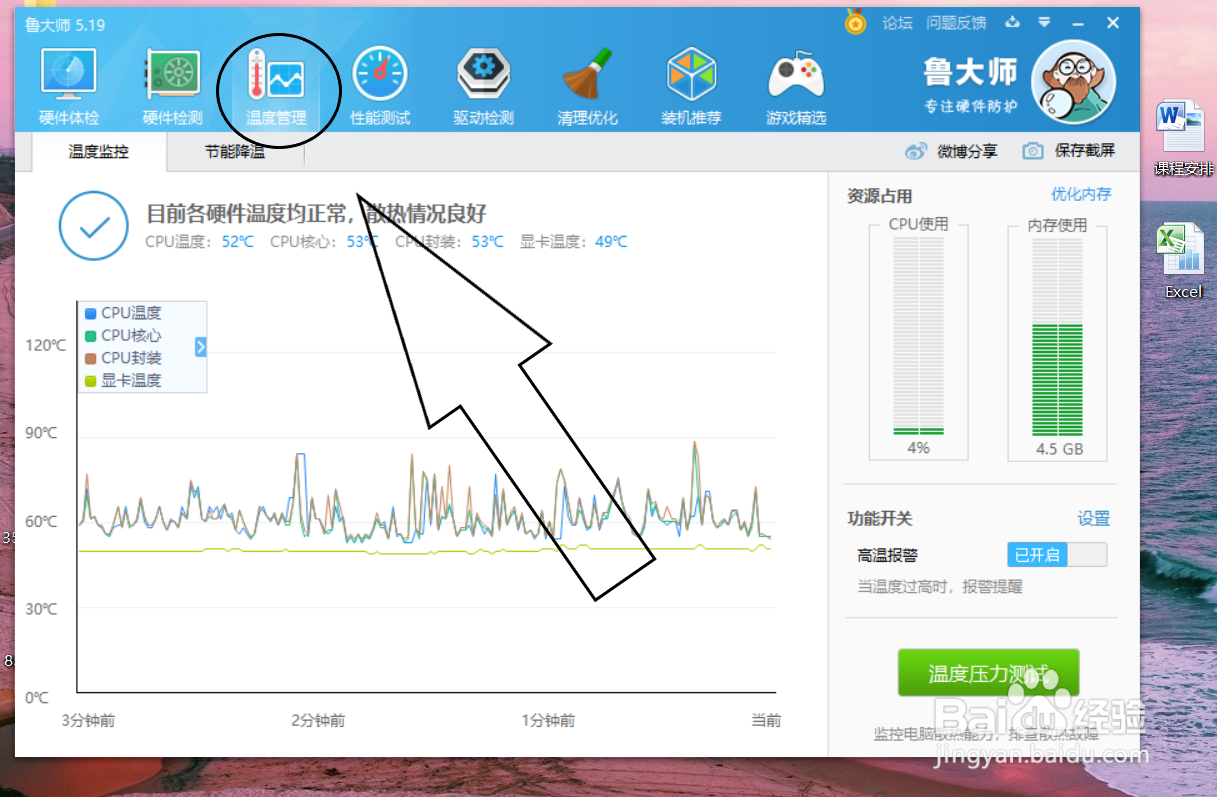Click the 资源占用 section heading
Viewport: 1217px width, 797px height.
[880, 196]
